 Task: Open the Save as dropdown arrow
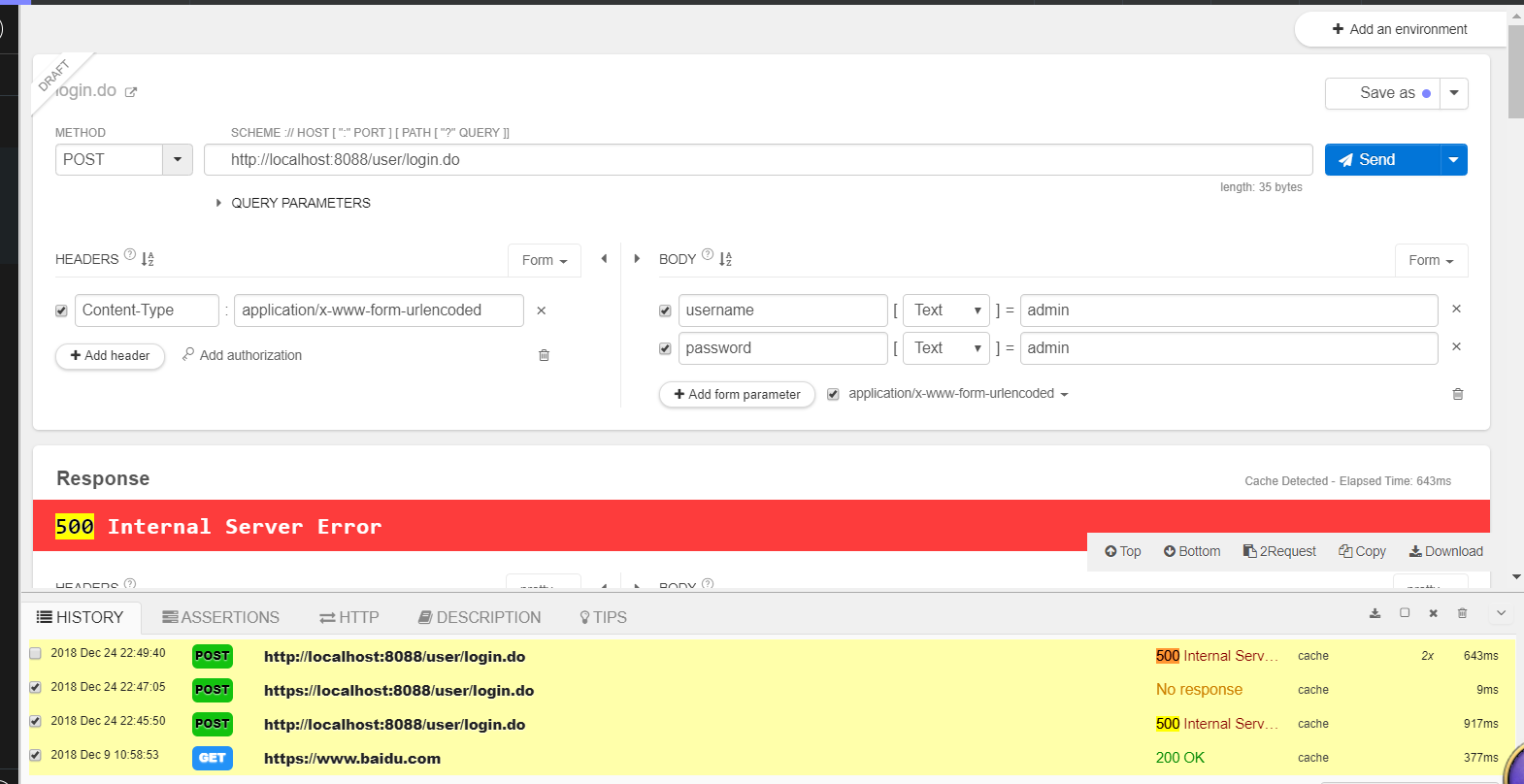click(x=1454, y=93)
